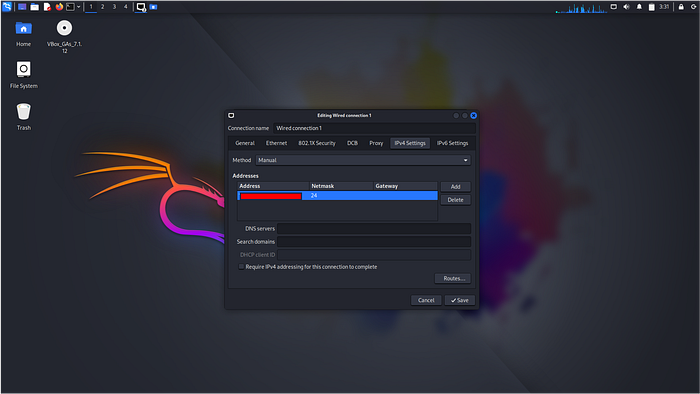The height and width of the screenshot is (394, 700).
Task: Close the Editing Wired connection 1 dialog
Action: click(474, 116)
